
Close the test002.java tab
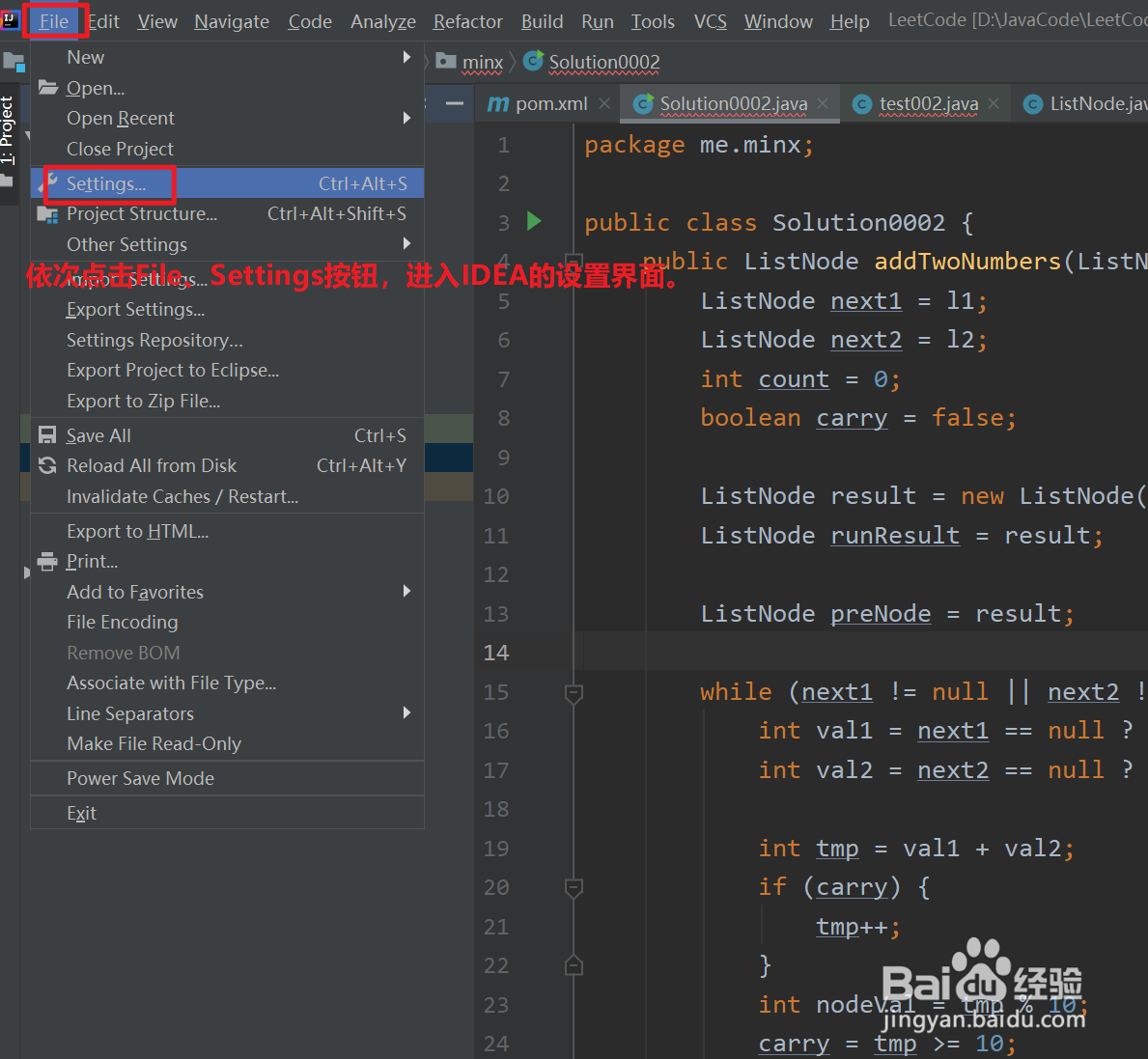(x=994, y=104)
